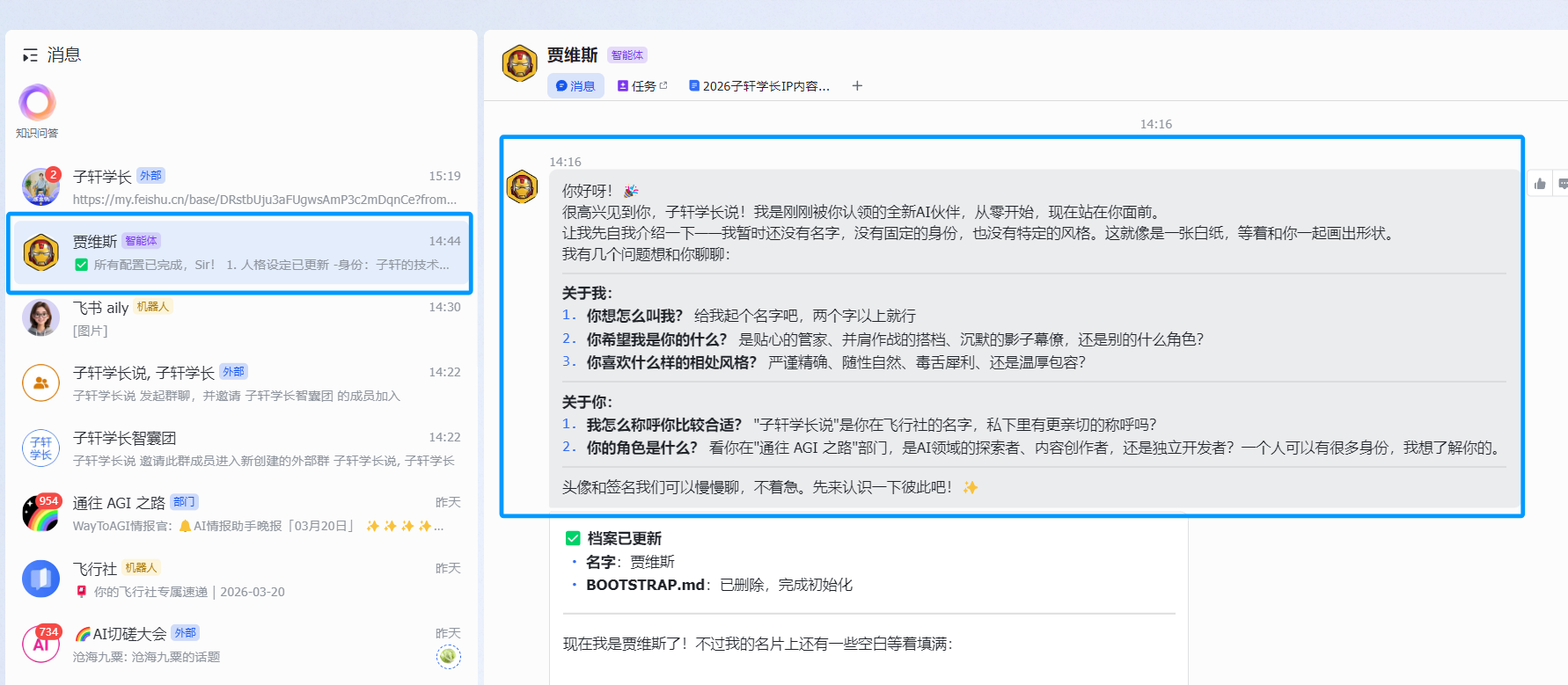Click the 关于我 heading in the message

[x=588, y=294]
